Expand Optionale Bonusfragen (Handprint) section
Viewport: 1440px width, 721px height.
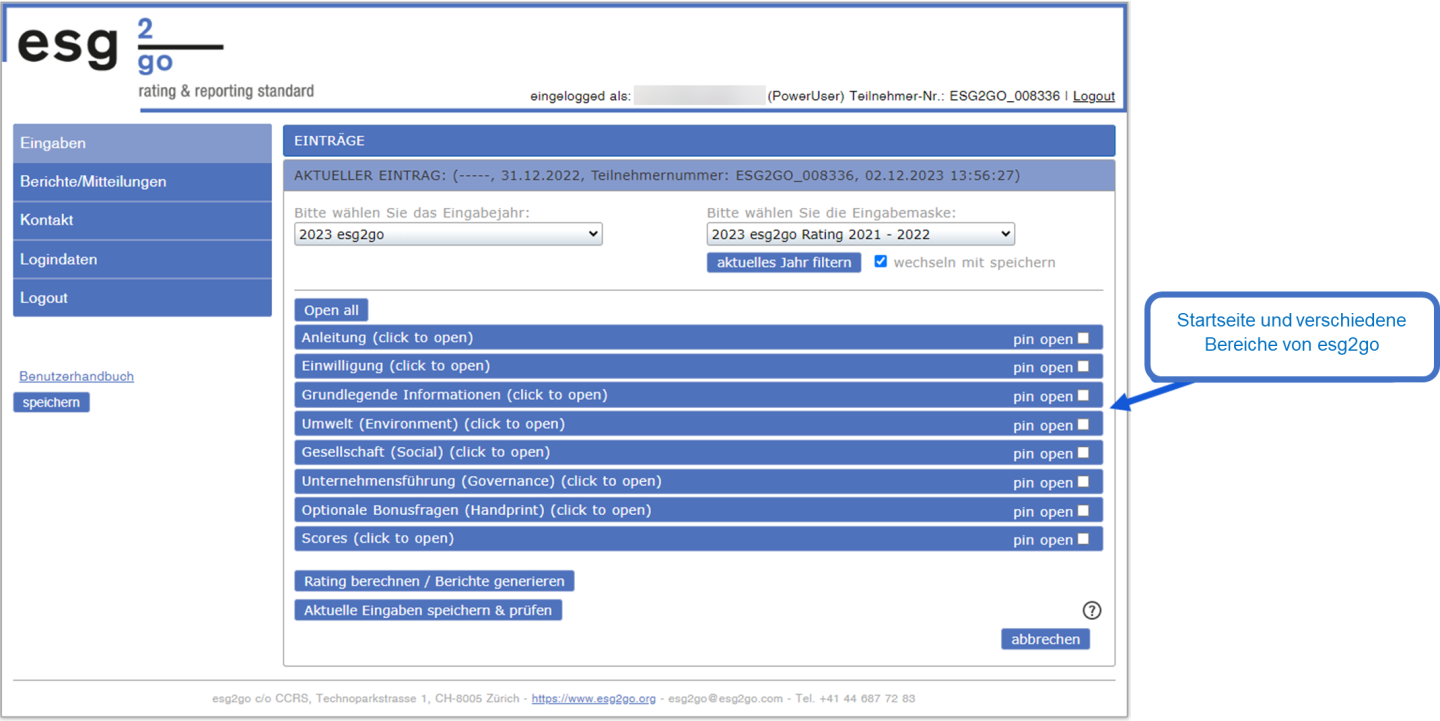[x=476, y=510]
